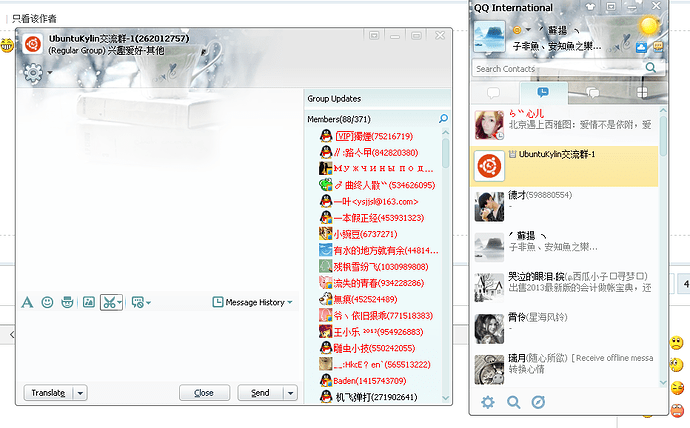
Task: Click frog avatar of 曲终人散 member
Action: tap(326, 185)
